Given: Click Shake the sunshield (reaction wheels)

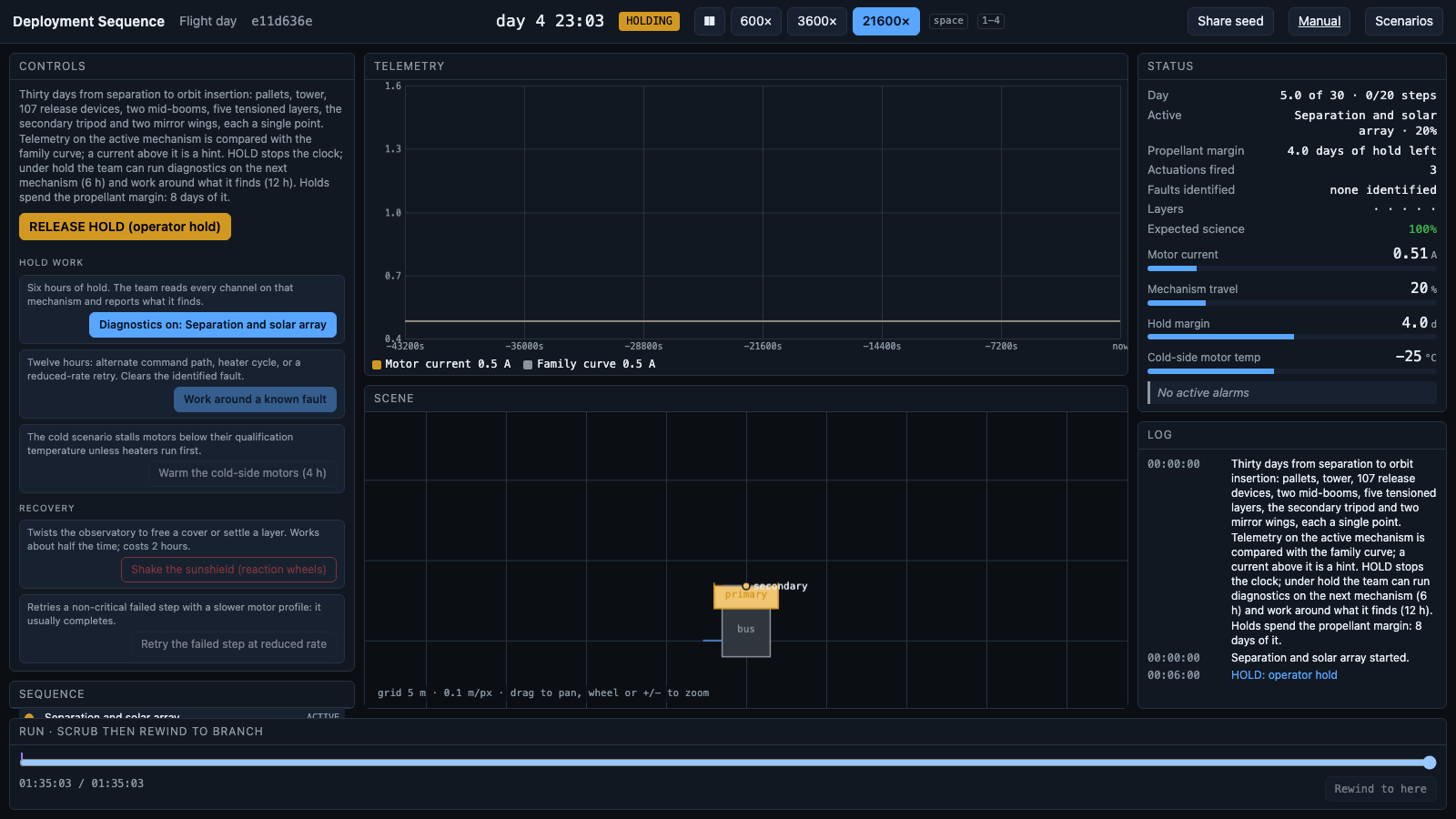Looking at the screenshot, I should coord(228,570).
